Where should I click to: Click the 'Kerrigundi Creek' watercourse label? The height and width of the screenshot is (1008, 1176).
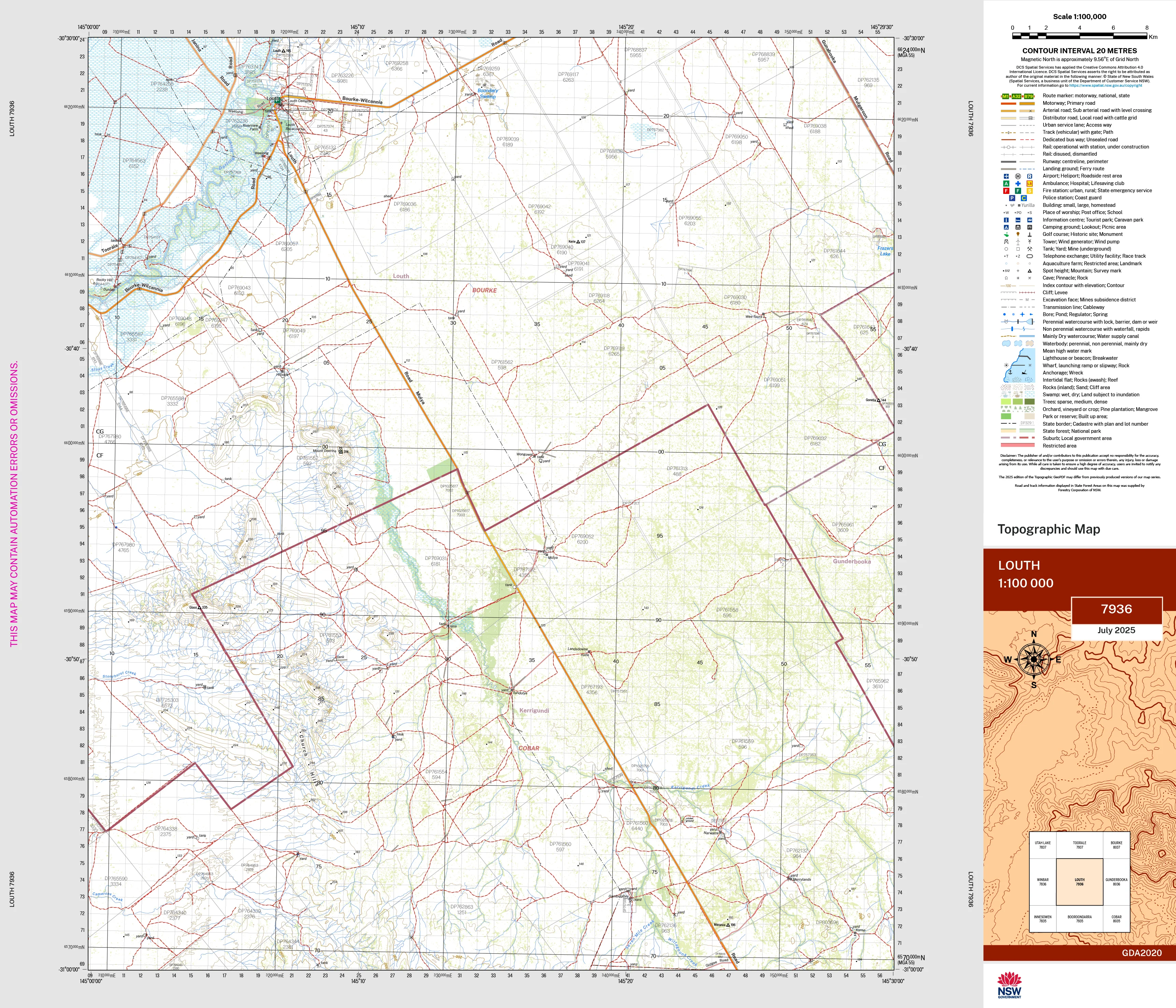691,787
